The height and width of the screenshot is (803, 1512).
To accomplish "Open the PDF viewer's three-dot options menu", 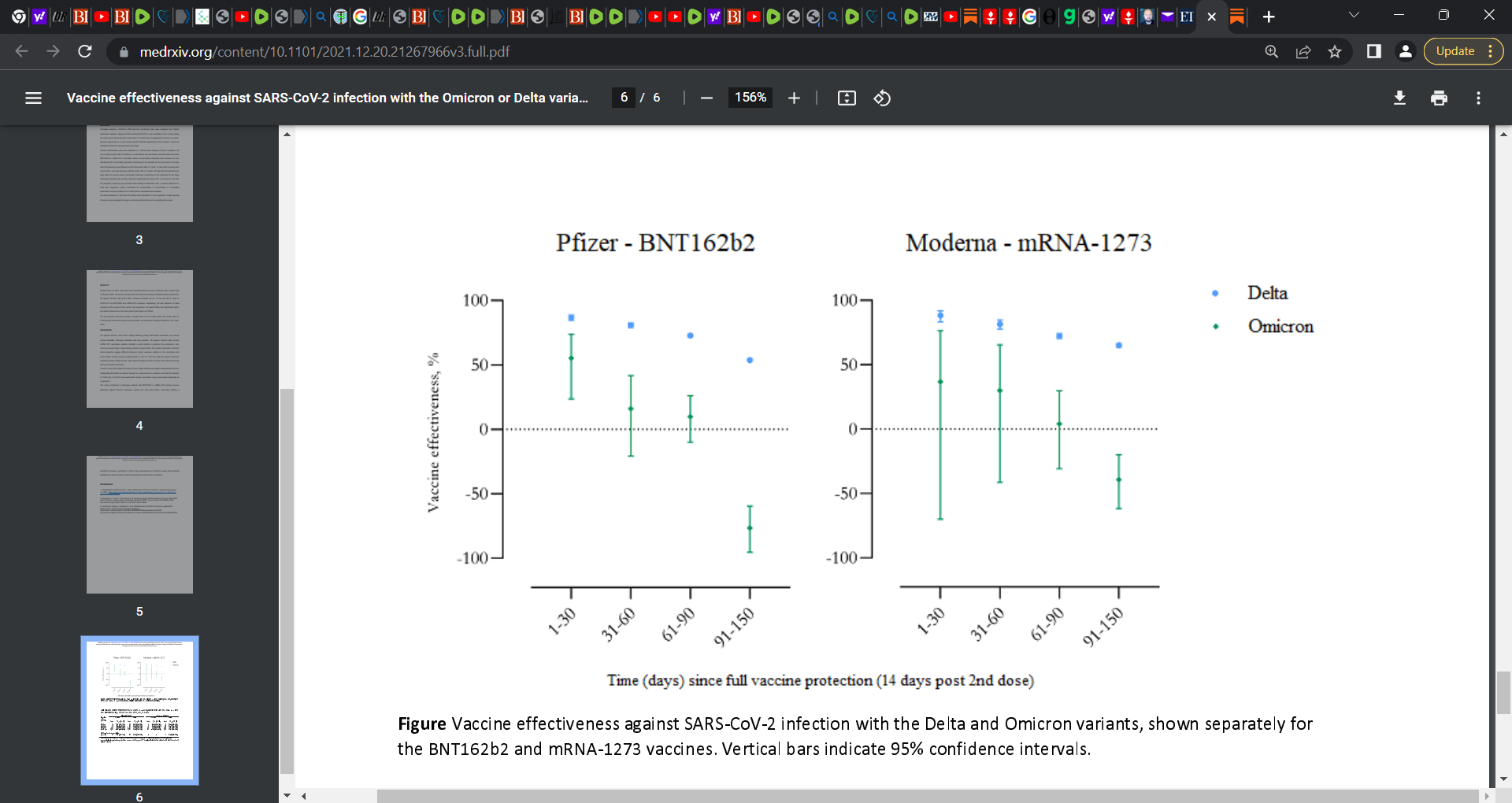I will pos(1478,98).
